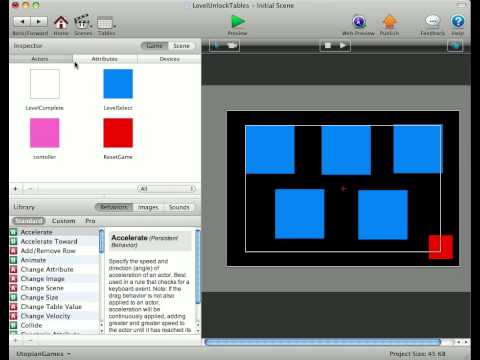Viewport: 480px width, 360px height.
Task: Remove library item with bottom minus button
Action: tap(30, 341)
